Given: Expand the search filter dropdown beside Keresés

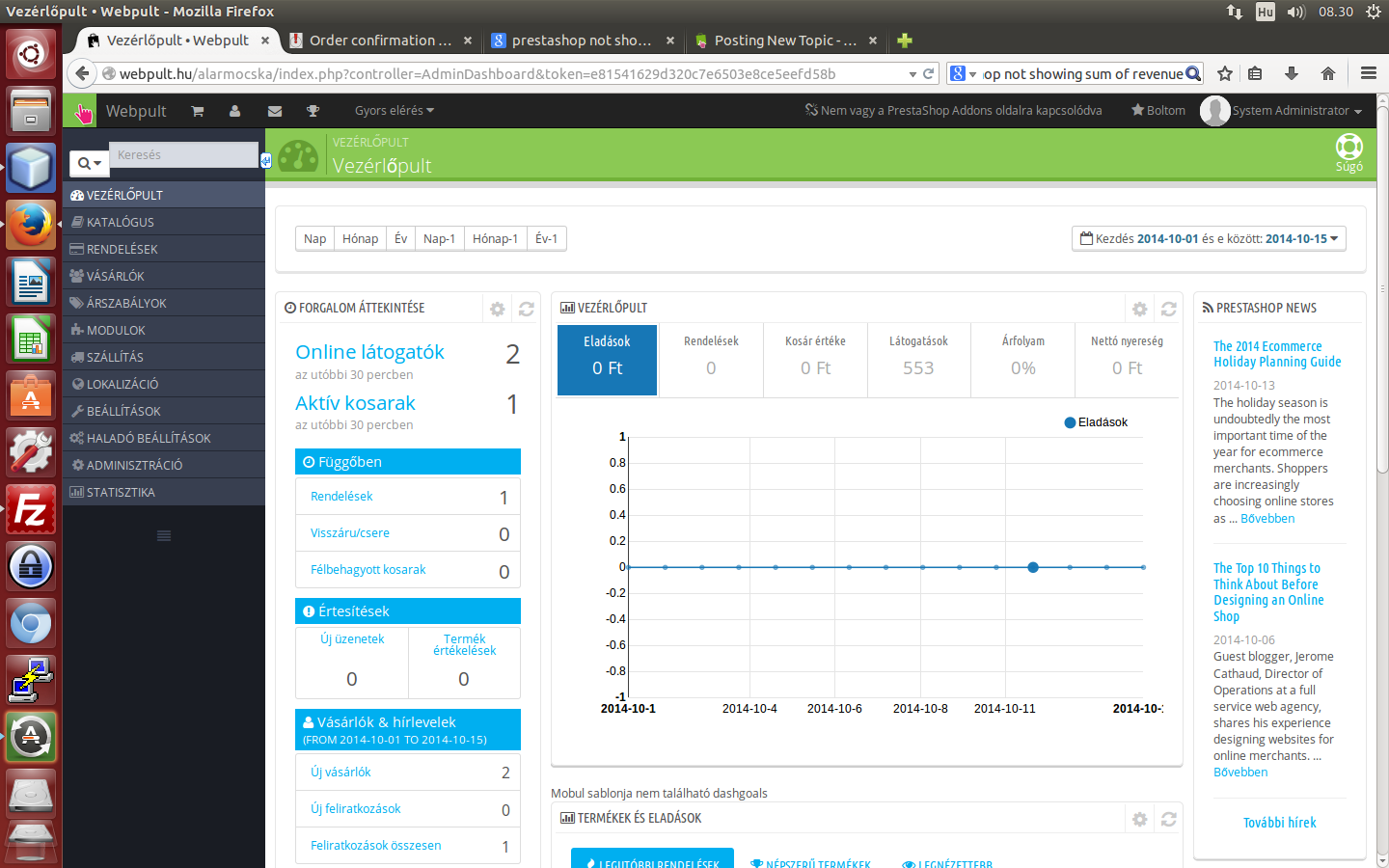Looking at the screenshot, I should click(89, 163).
